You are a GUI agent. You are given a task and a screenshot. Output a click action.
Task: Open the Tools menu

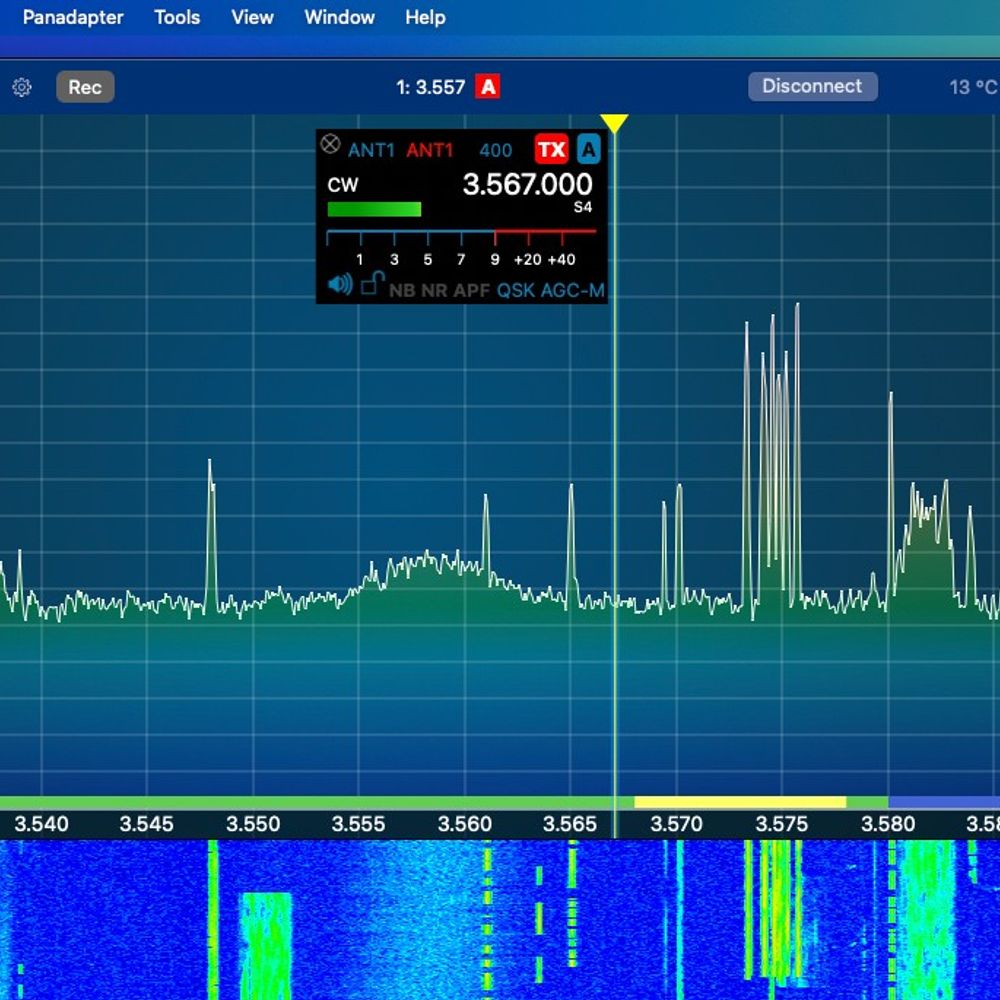tap(177, 17)
